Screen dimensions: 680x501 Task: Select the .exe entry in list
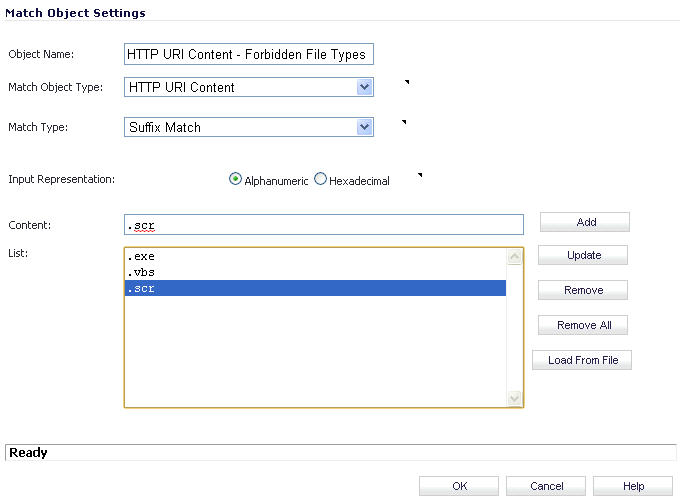click(315, 256)
